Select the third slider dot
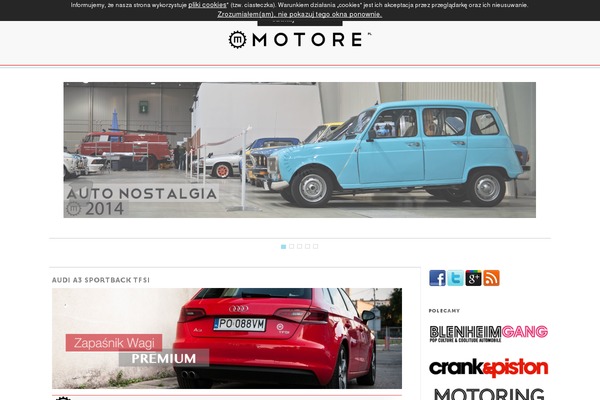The image size is (600, 400). (300, 247)
